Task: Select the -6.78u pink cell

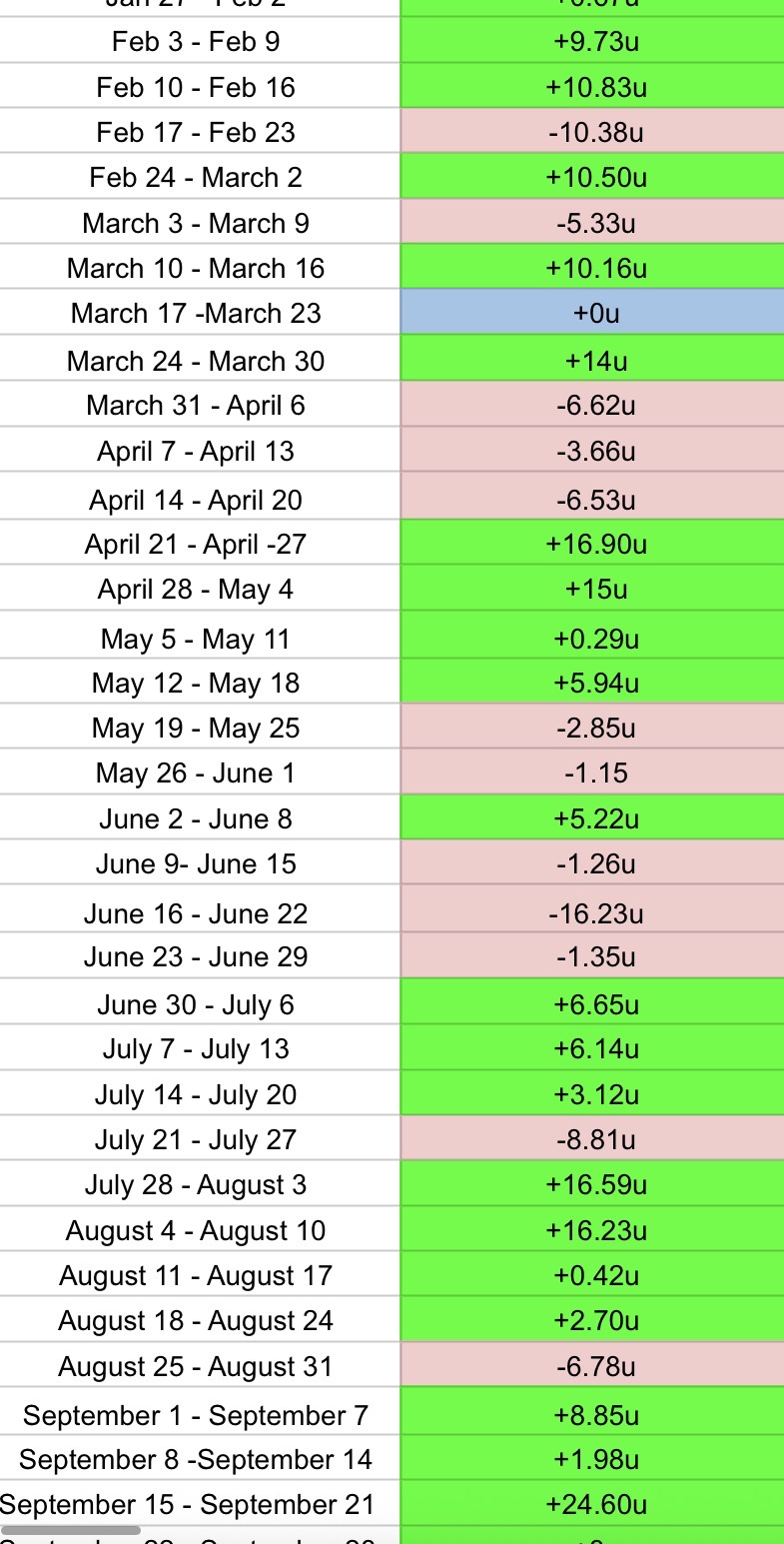Action: [x=595, y=1366]
